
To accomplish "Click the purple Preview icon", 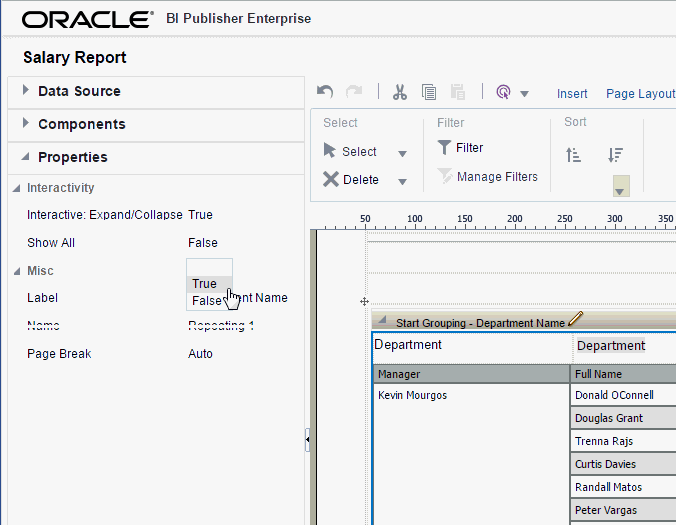I will (x=503, y=92).
